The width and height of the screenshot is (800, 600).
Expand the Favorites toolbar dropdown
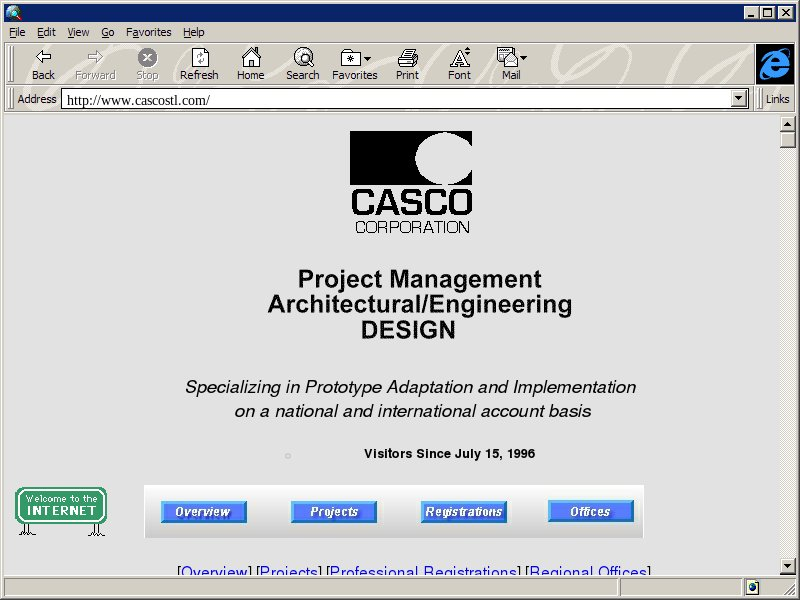point(367,59)
